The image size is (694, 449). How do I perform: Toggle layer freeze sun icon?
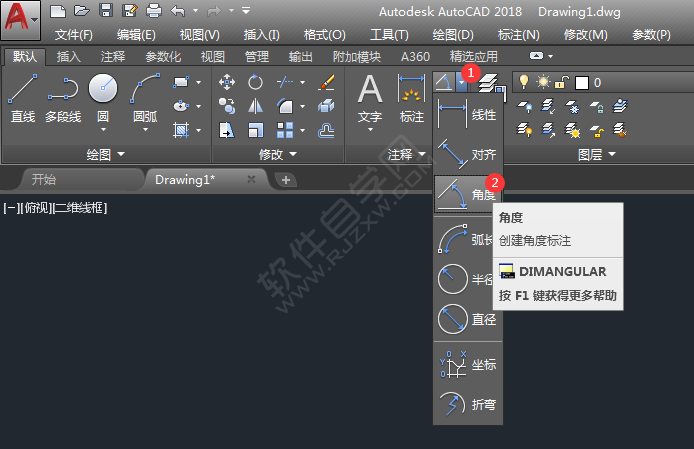tap(543, 82)
